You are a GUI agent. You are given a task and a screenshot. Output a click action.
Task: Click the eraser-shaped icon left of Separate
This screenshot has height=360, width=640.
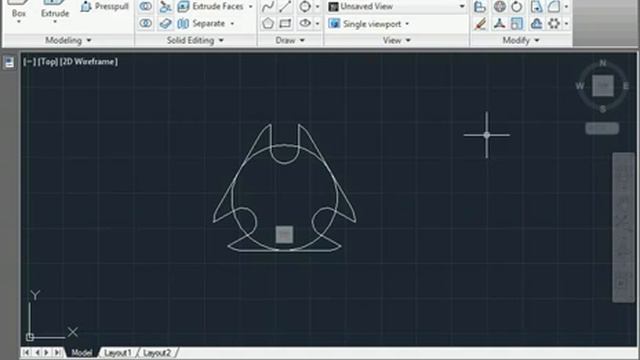click(165, 24)
